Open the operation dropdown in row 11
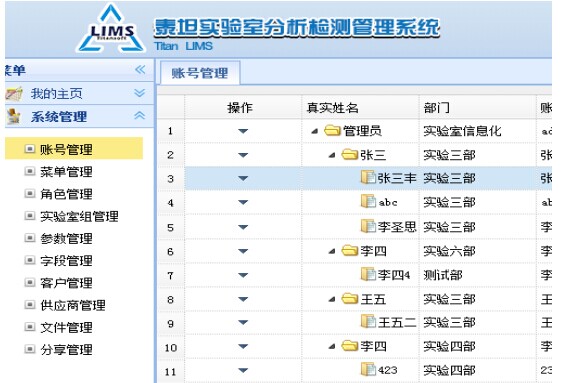 pyautogui.click(x=243, y=370)
